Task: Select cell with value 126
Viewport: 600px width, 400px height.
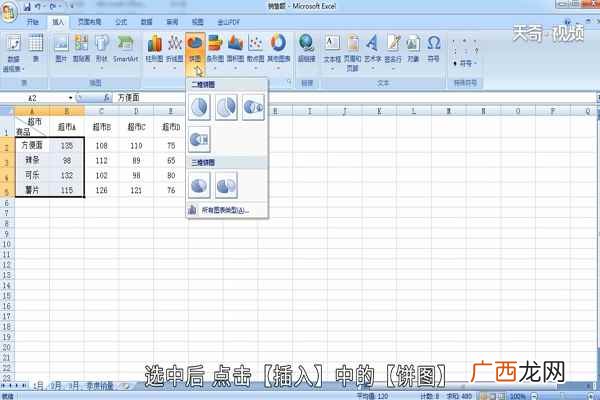Action: (101, 190)
